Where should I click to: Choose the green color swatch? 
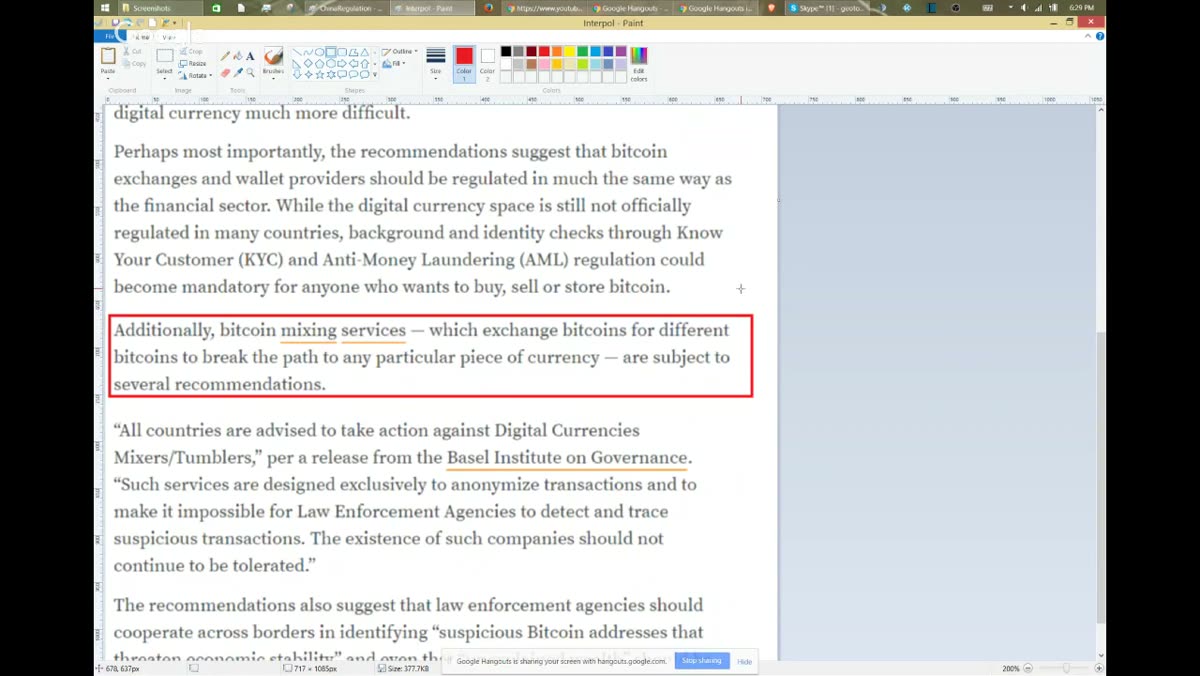[582, 51]
